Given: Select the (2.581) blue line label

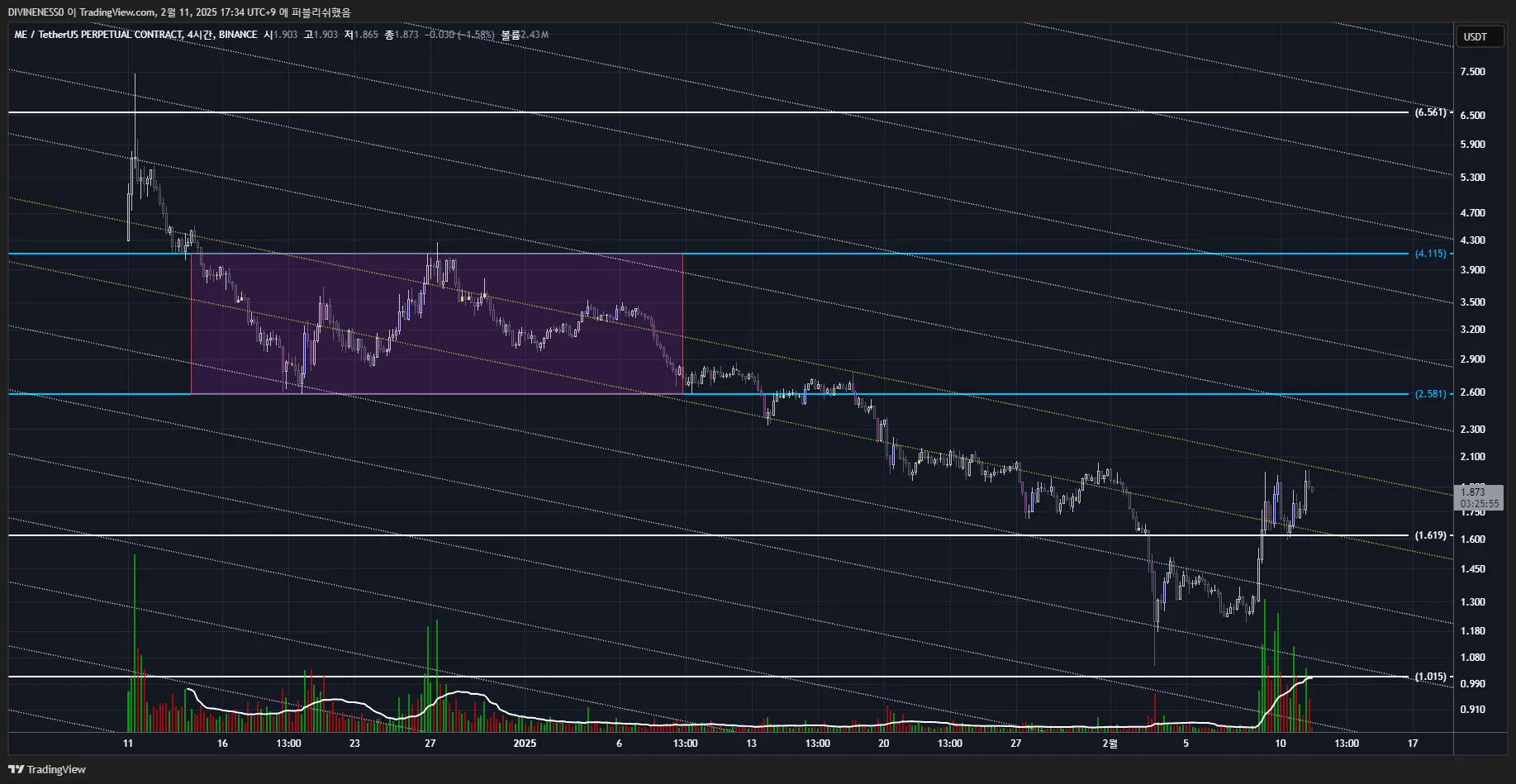Looking at the screenshot, I should [x=1430, y=394].
